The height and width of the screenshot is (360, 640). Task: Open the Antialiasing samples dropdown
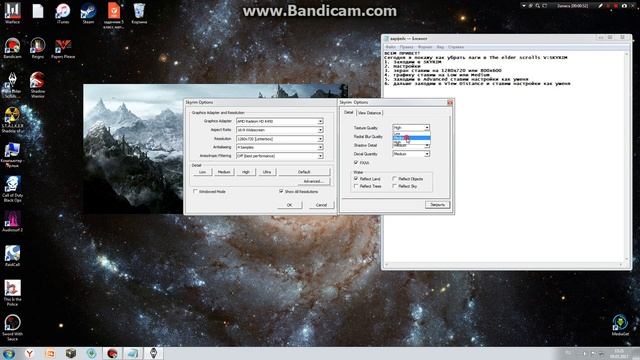[280, 147]
